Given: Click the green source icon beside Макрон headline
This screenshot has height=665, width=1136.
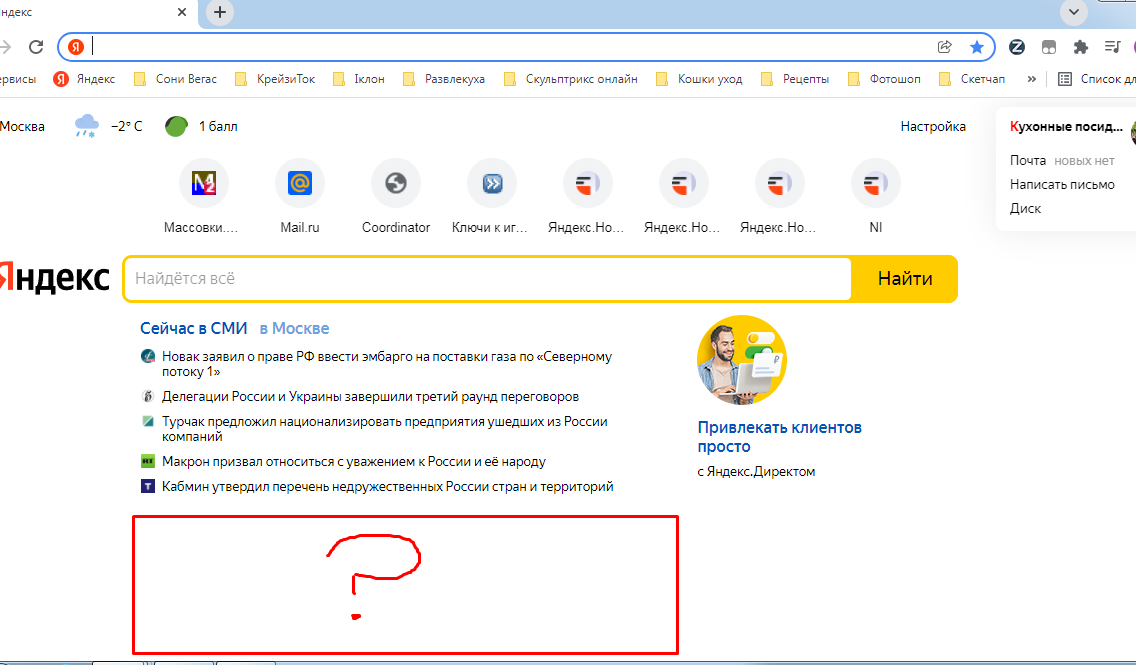Looking at the screenshot, I should click(x=148, y=461).
